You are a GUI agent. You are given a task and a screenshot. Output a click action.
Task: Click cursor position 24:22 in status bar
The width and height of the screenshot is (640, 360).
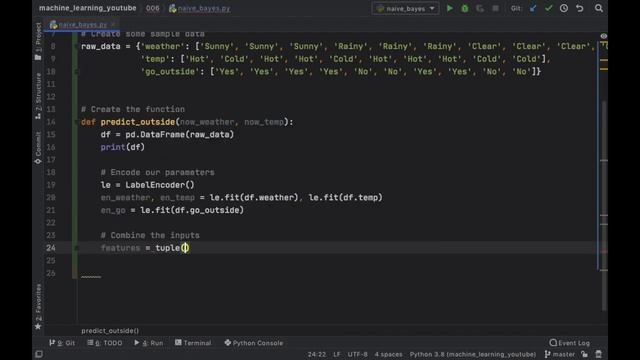tap(317, 354)
